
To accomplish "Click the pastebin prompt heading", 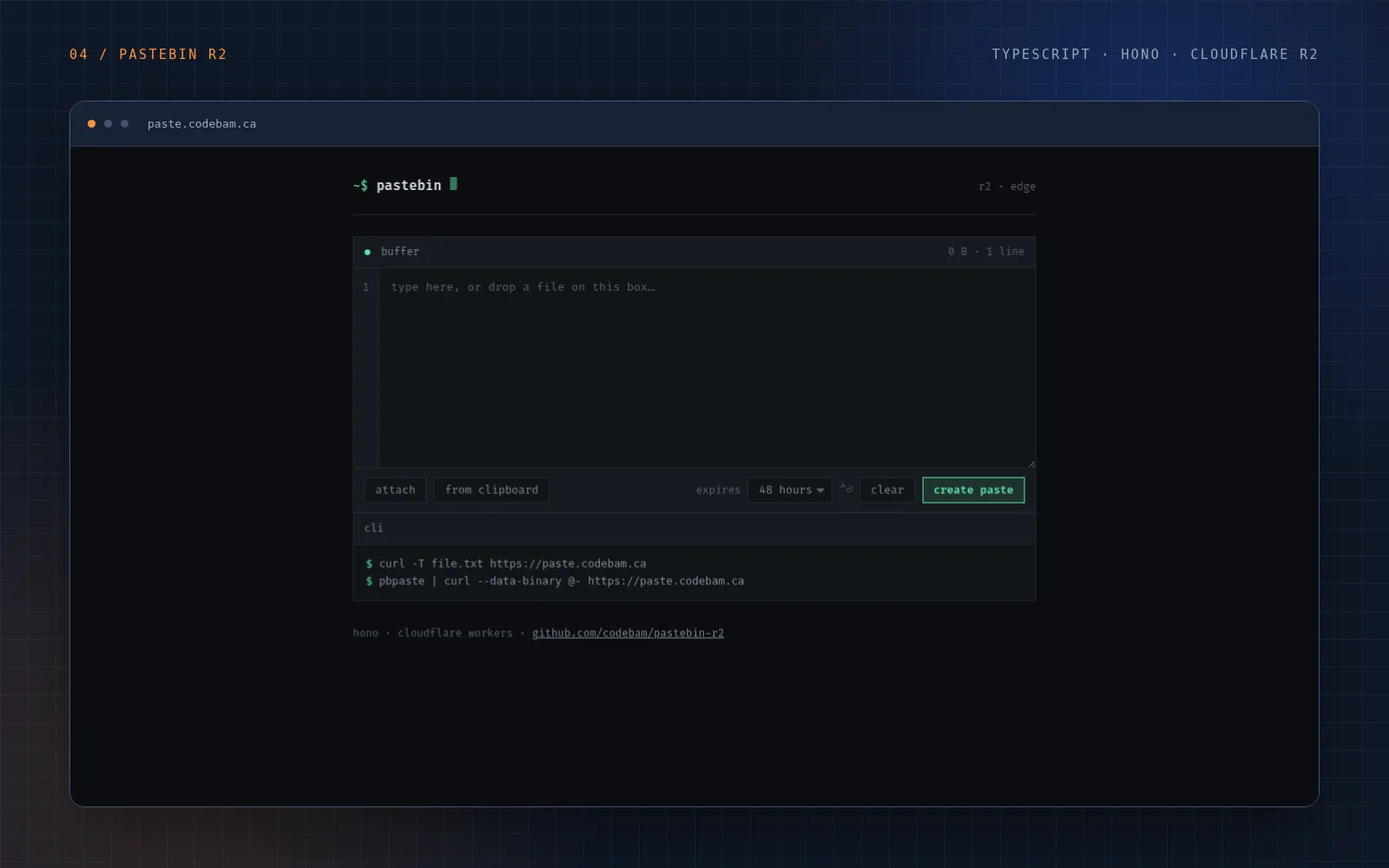I will tap(405, 185).
